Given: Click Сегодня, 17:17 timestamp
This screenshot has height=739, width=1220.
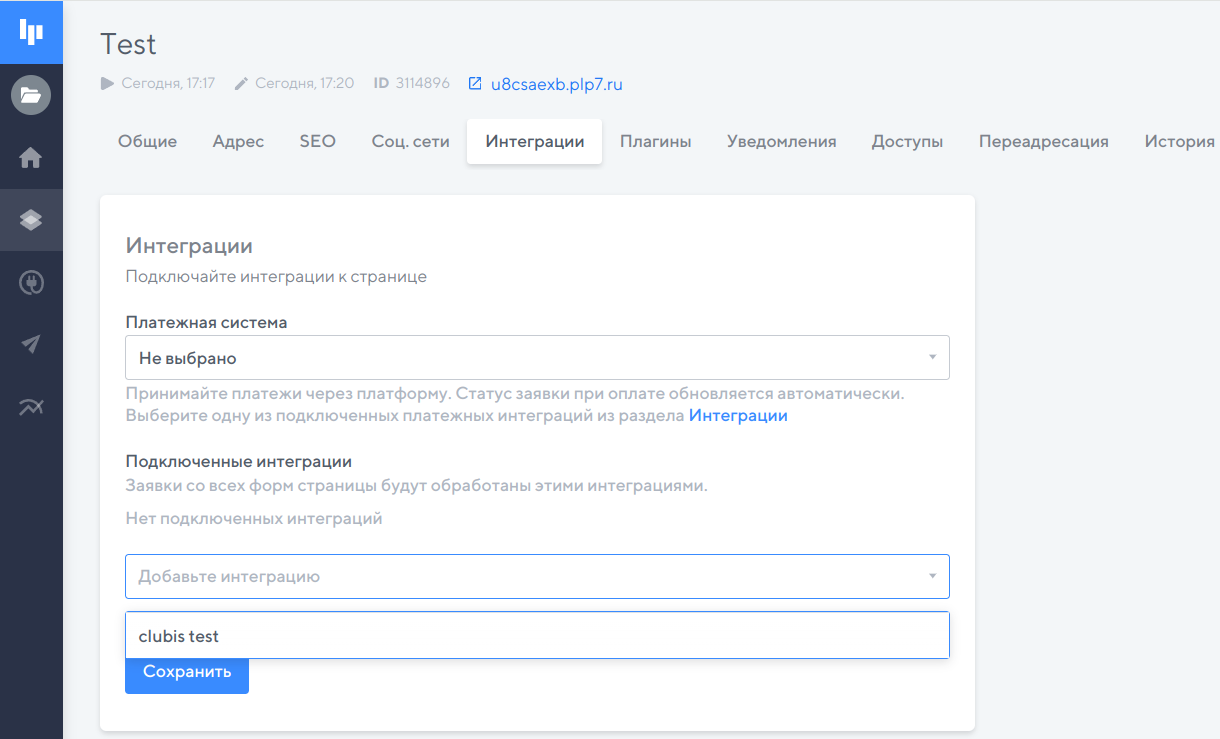Looking at the screenshot, I should coord(168,84).
